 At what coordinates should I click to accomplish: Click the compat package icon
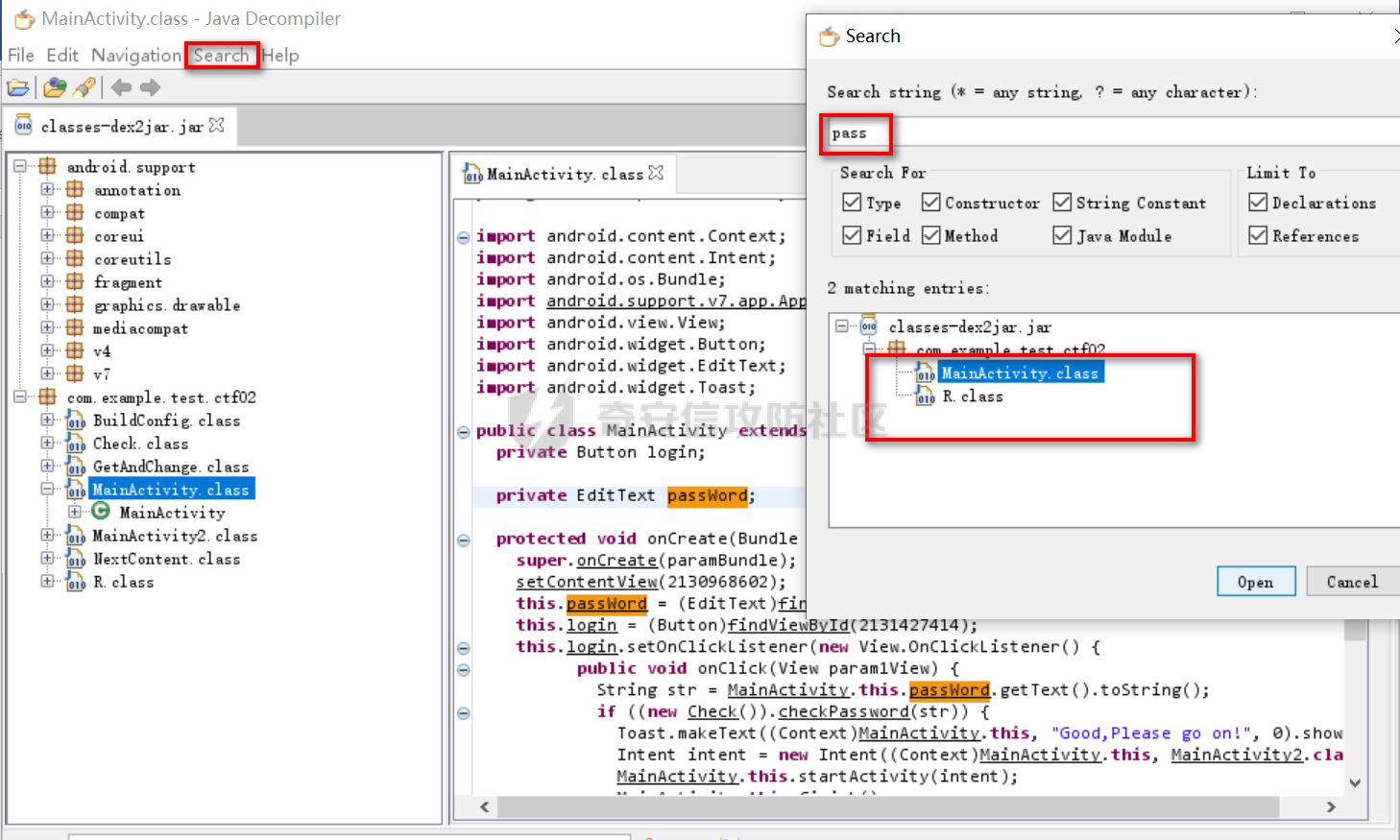[75, 212]
